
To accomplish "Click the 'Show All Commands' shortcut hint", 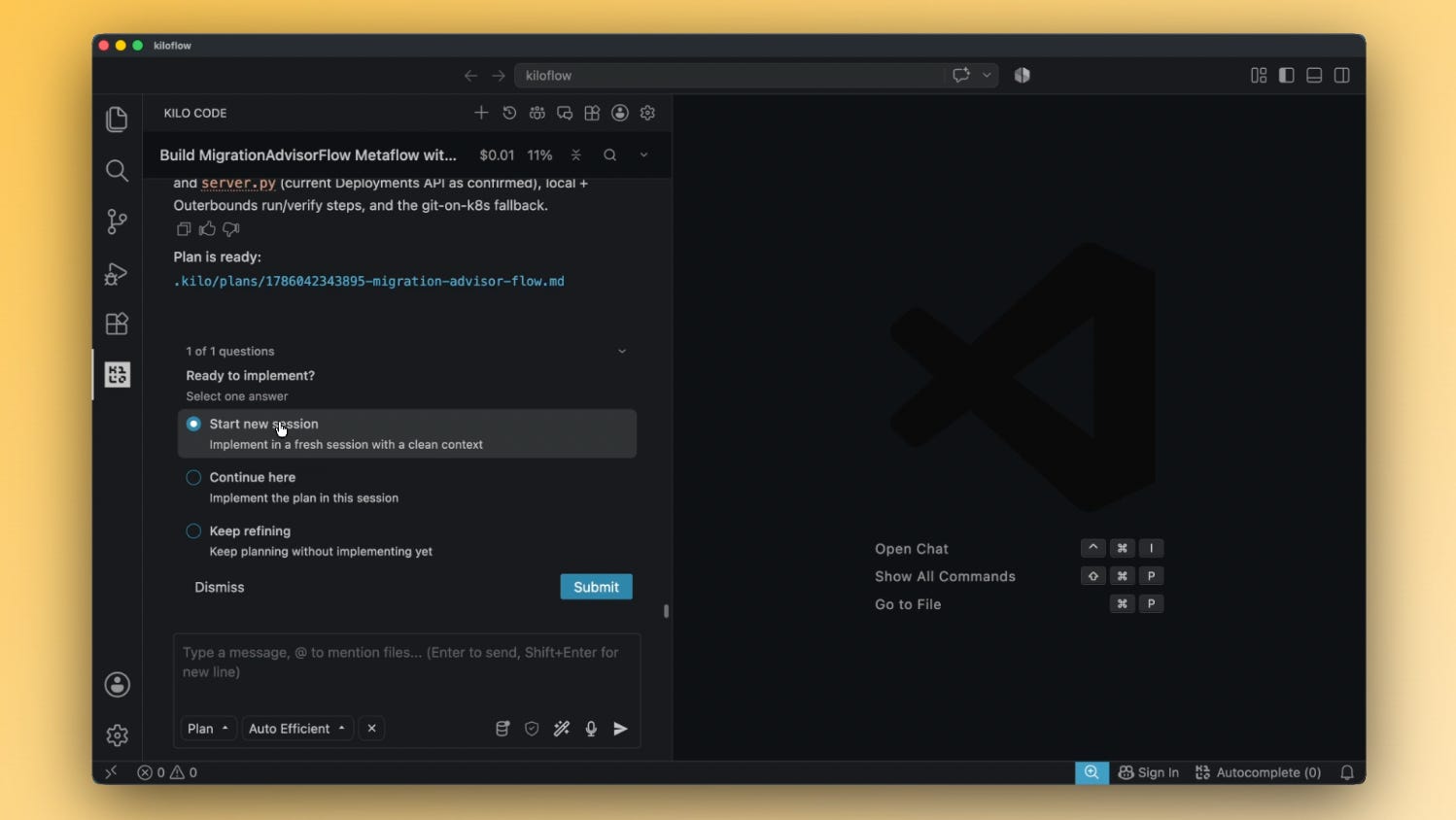I will tap(945, 576).
